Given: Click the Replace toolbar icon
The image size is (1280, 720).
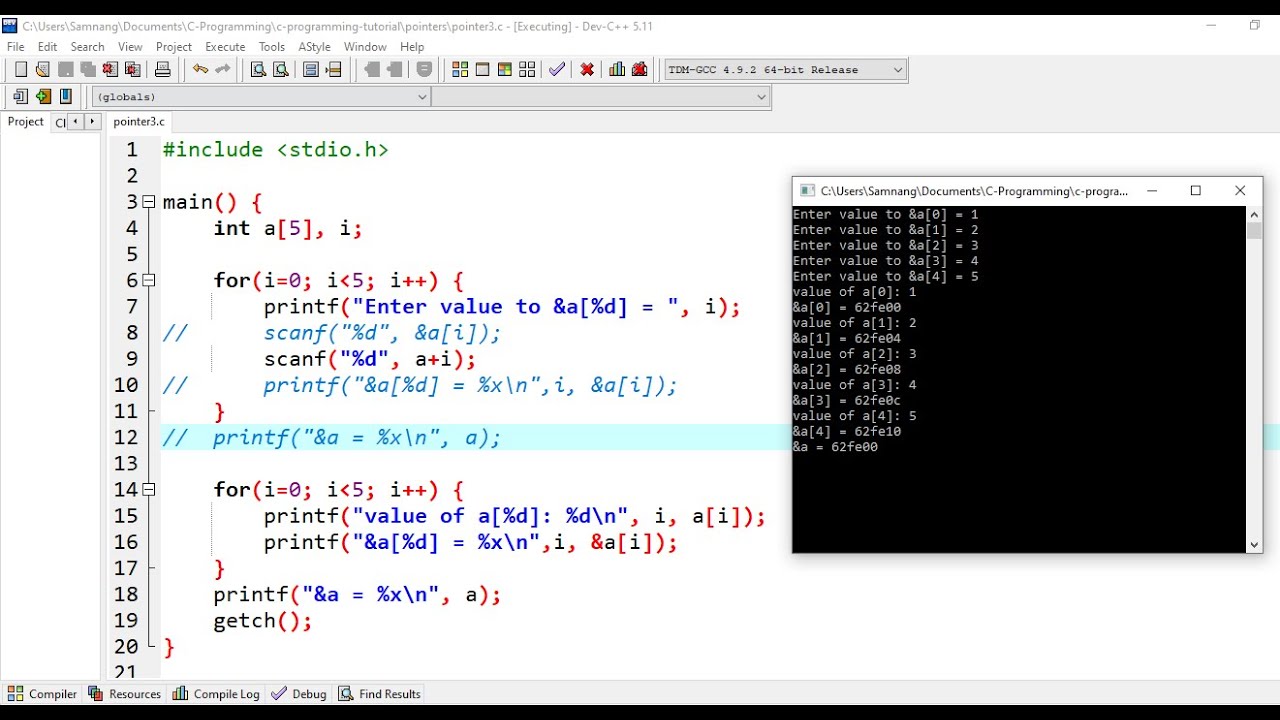Looking at the screenshot, I should 281,69.
